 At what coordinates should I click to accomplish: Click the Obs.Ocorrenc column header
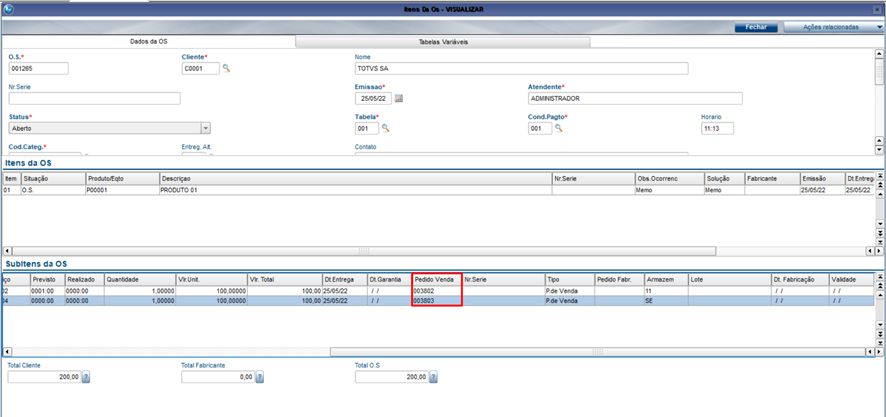click(669, 179)
